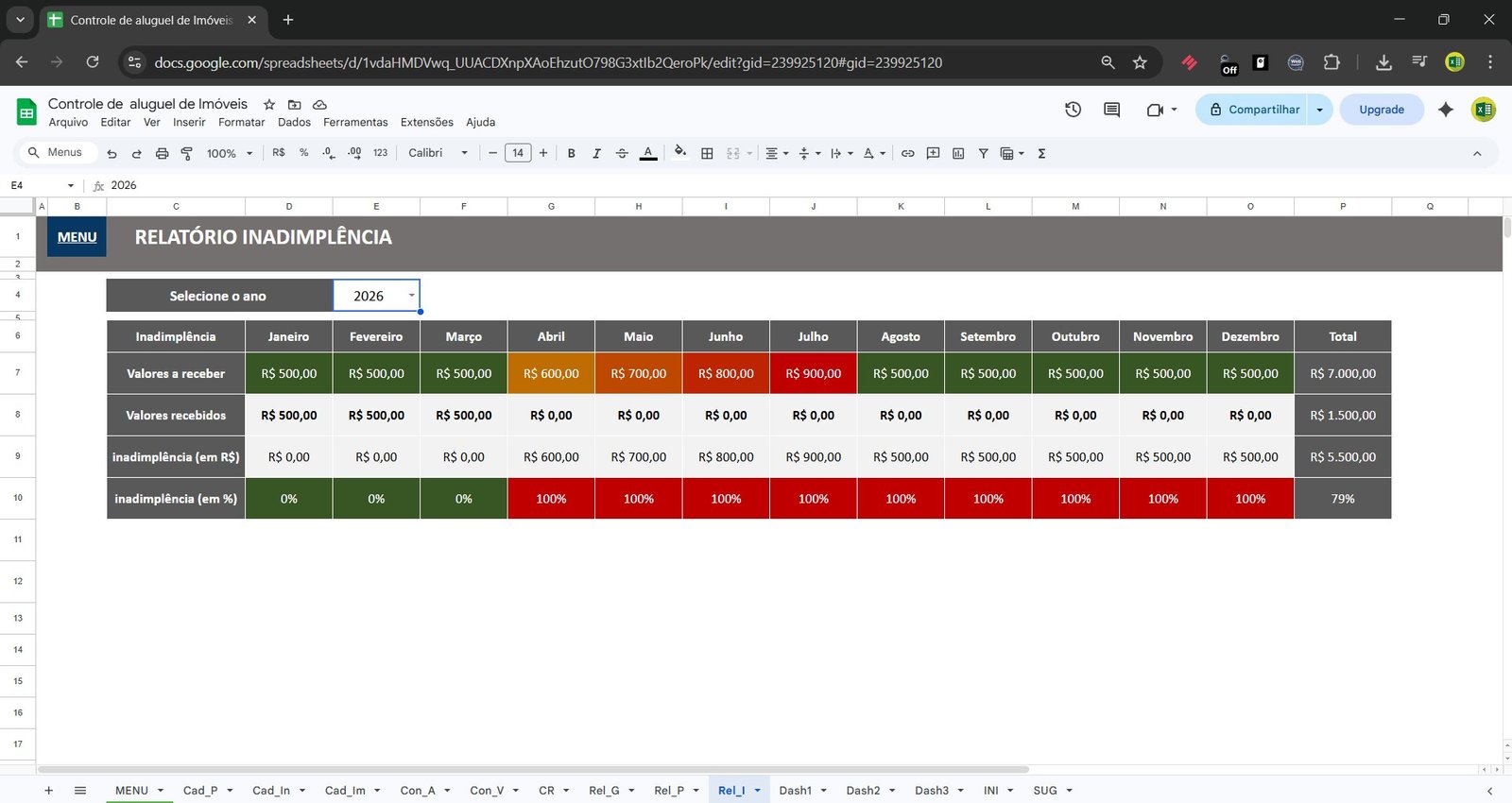Toggle strikethrough formatting
The image size is (1512, 803).
pyautogui.click(x=622, y=153)
